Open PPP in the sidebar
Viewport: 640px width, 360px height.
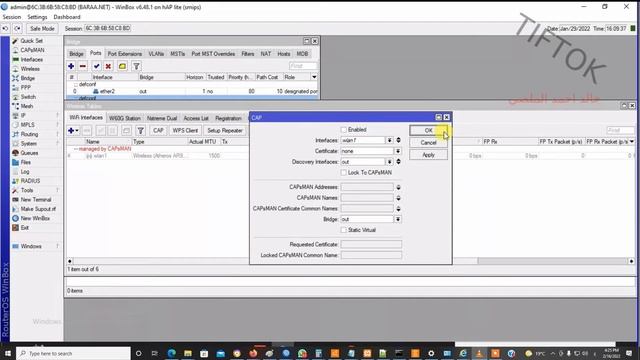[x=25, y=87]
